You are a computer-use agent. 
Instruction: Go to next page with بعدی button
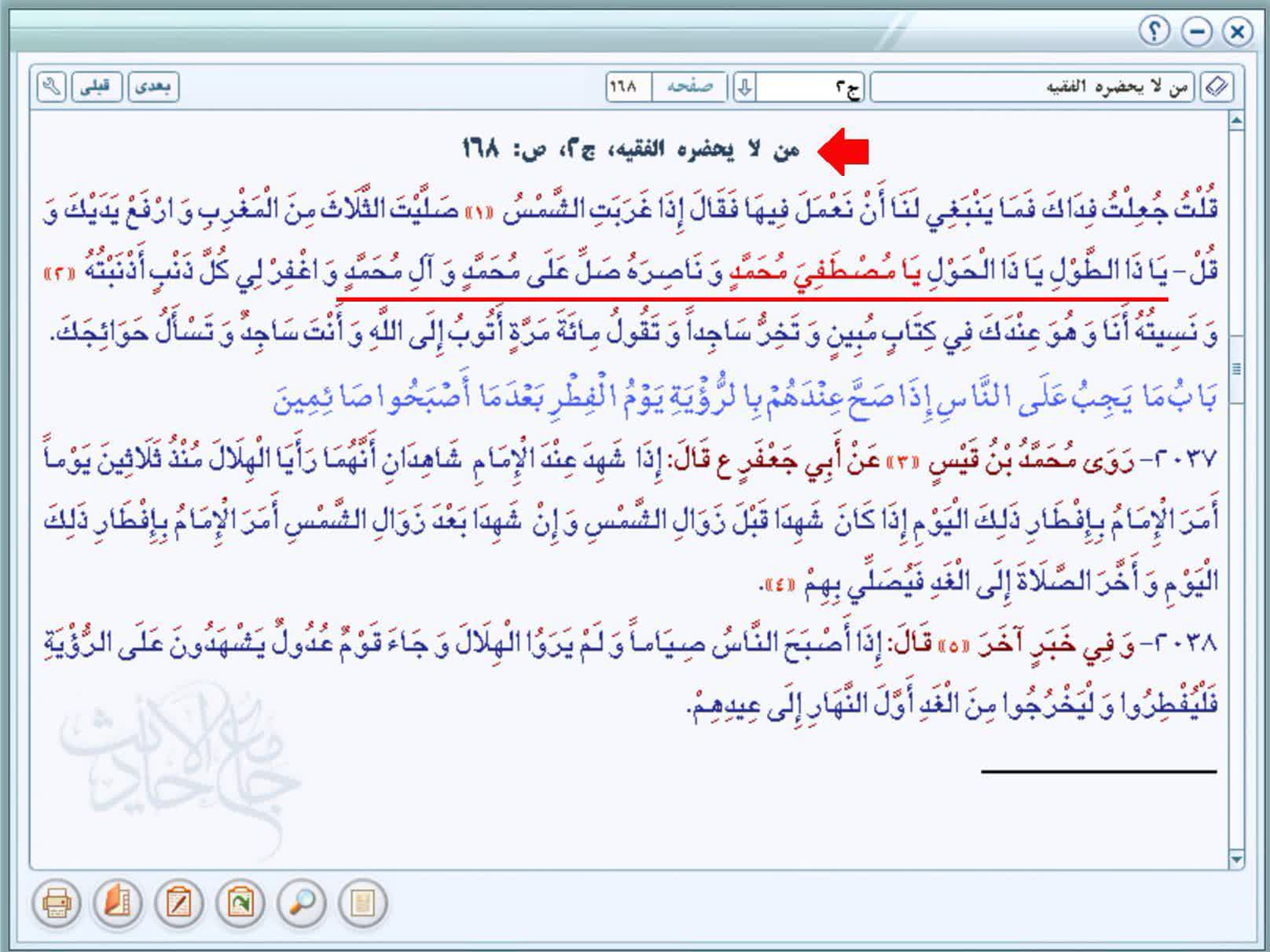pyautogui.click(x=153, y=86)
